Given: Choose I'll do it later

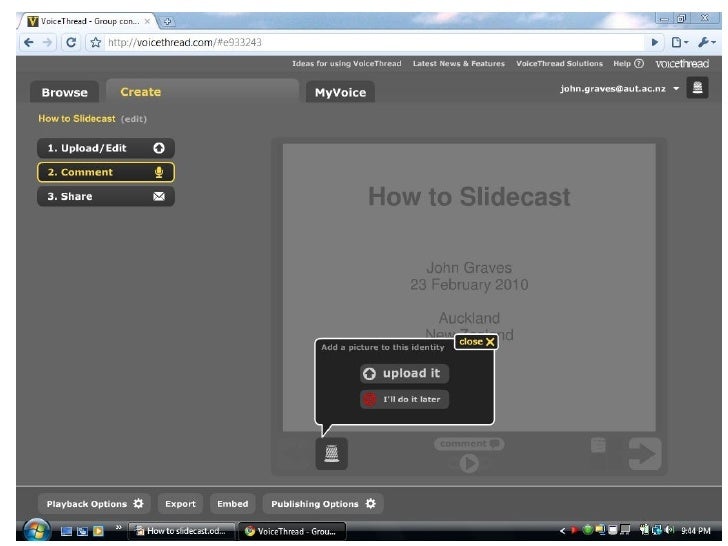Looking at the screenshot, I should [x=404, y=399].
